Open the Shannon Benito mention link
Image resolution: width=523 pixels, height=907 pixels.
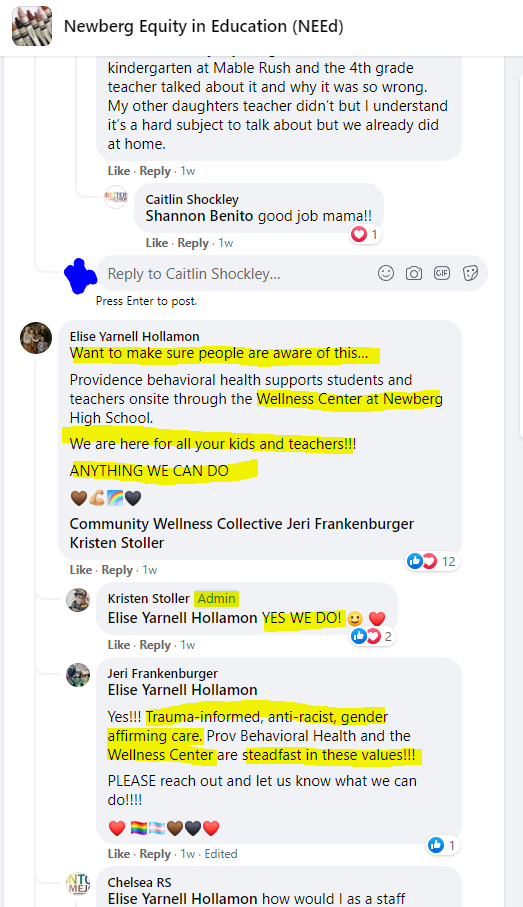tap(199, 216)
